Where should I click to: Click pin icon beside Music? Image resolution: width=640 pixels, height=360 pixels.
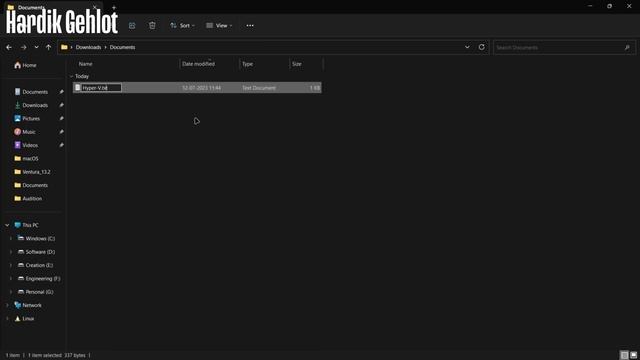click(61, 132)
